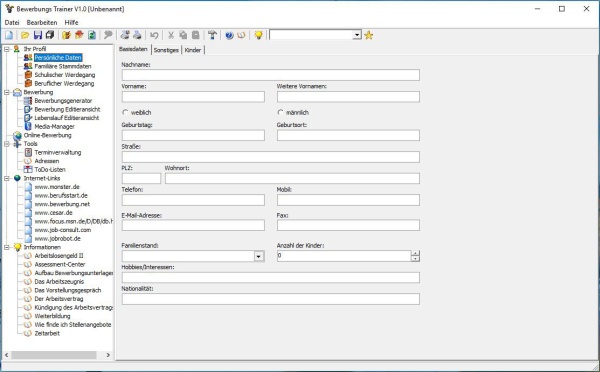Increase Anzahl der Kinder with up arrow
The height and width of the screenshot is (372, 600).
pyautogui.click(x=415, y=253)
